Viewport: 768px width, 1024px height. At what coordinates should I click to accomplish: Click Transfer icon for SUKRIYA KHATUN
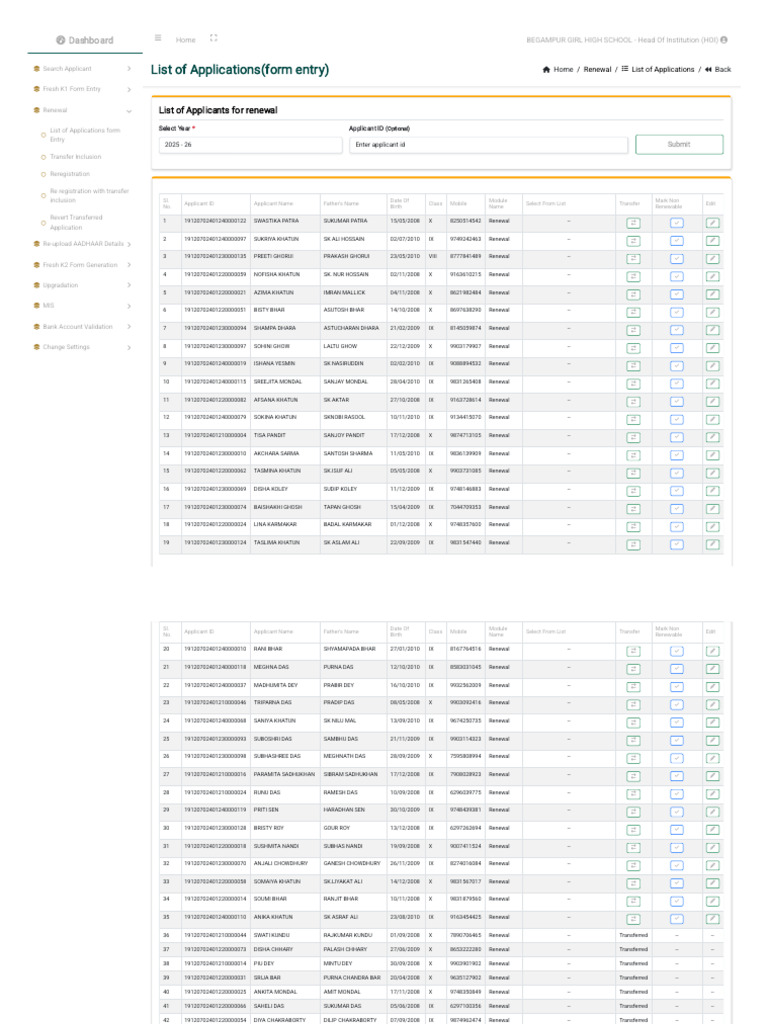[x=633, y=241]
